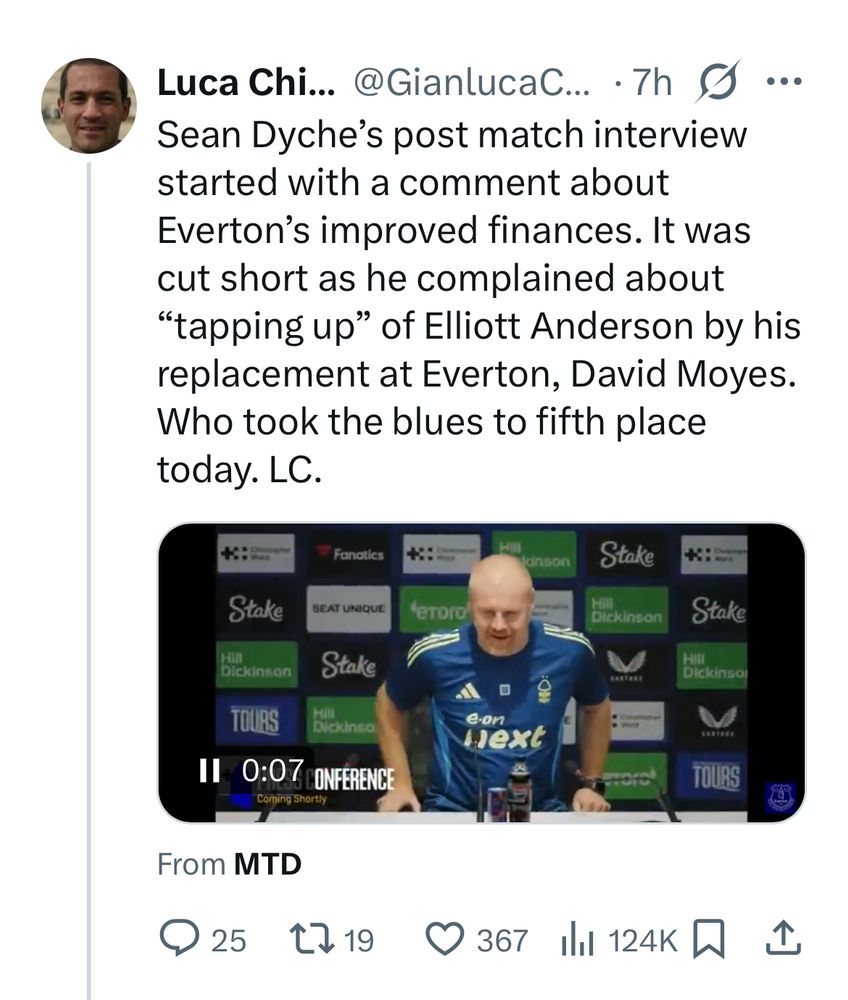Open the MTD video source link
This screenshot has width=848, height=1000.
pos(267,865)
